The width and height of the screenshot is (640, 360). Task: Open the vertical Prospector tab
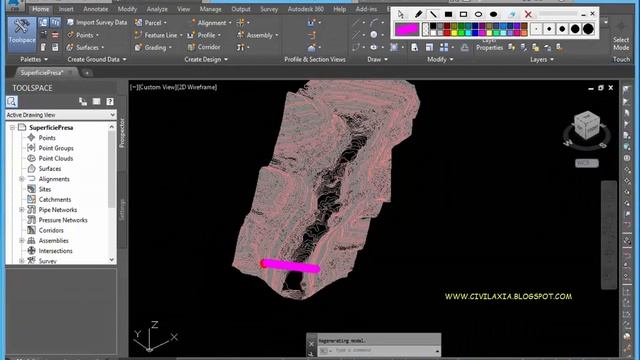coord(122,133)
